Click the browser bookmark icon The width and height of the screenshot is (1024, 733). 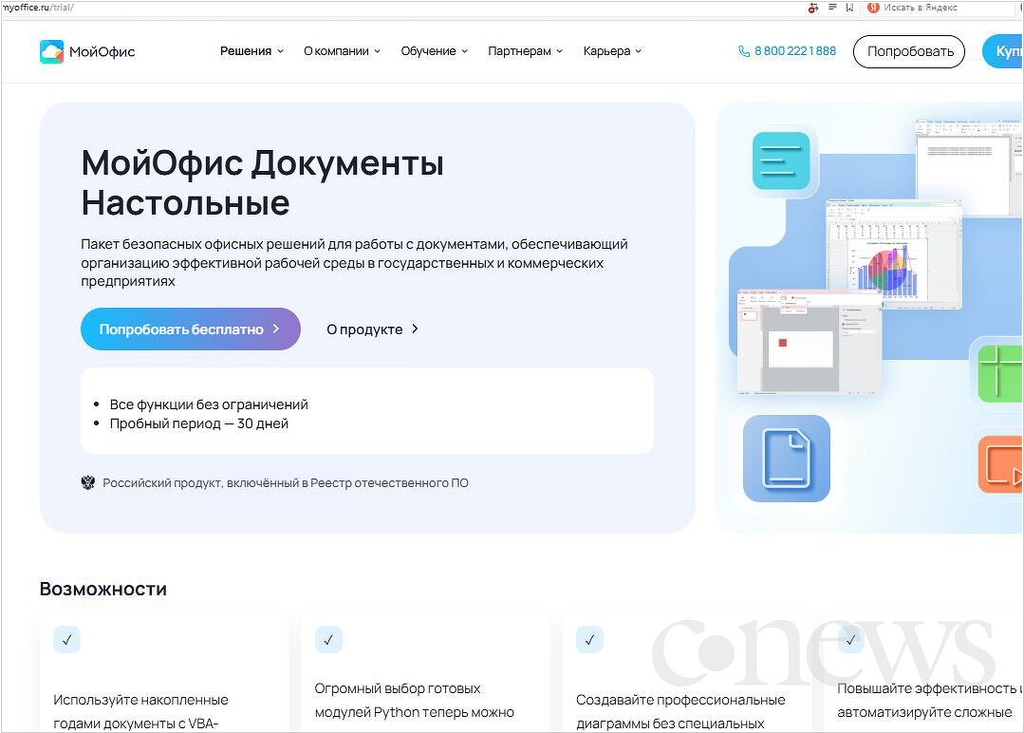pyautogui.click(x=849, y=8)
